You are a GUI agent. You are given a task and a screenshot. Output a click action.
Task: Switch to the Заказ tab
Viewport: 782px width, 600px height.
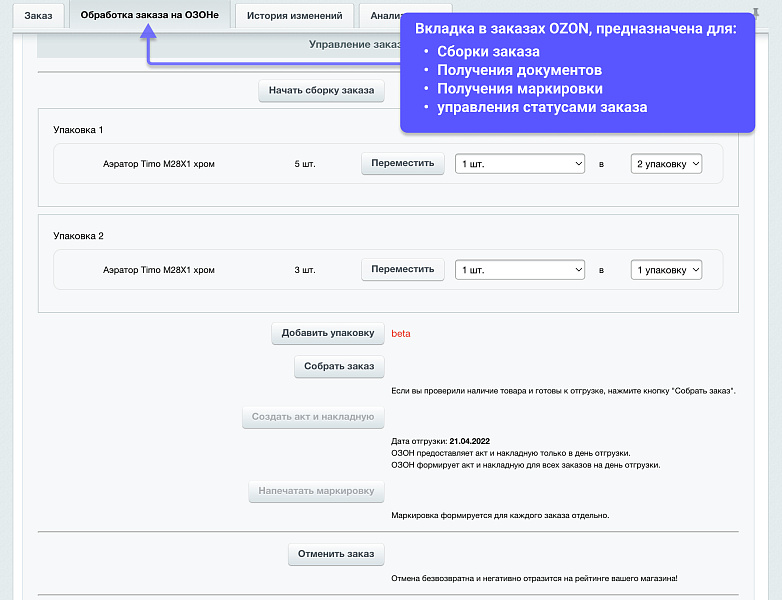point(38,16)
